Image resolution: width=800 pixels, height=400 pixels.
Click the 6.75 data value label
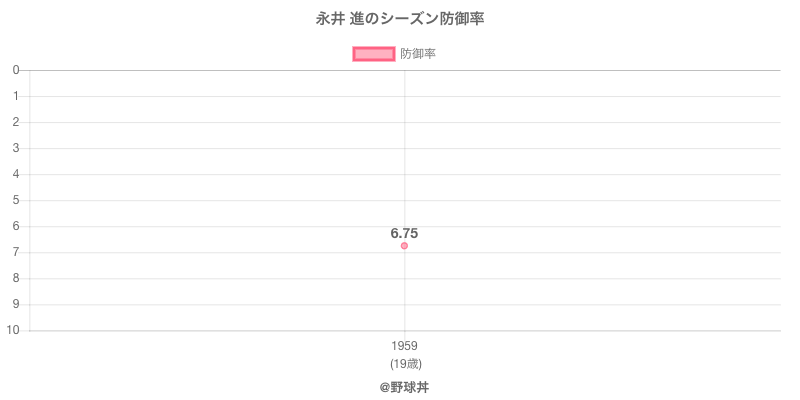(x=404, y=233)
